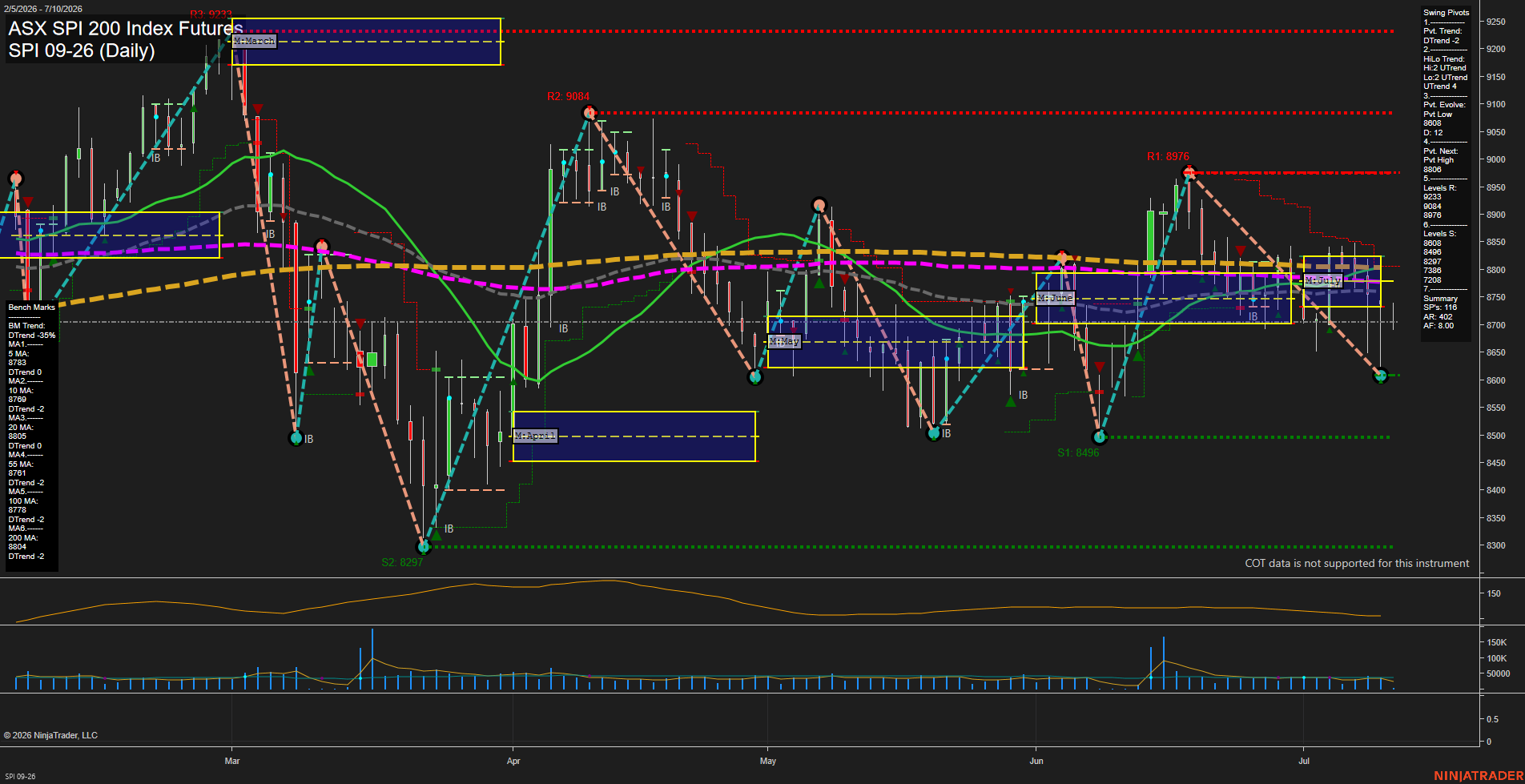Click the 'BM Trend:' entry in Bench Marks

26,326
